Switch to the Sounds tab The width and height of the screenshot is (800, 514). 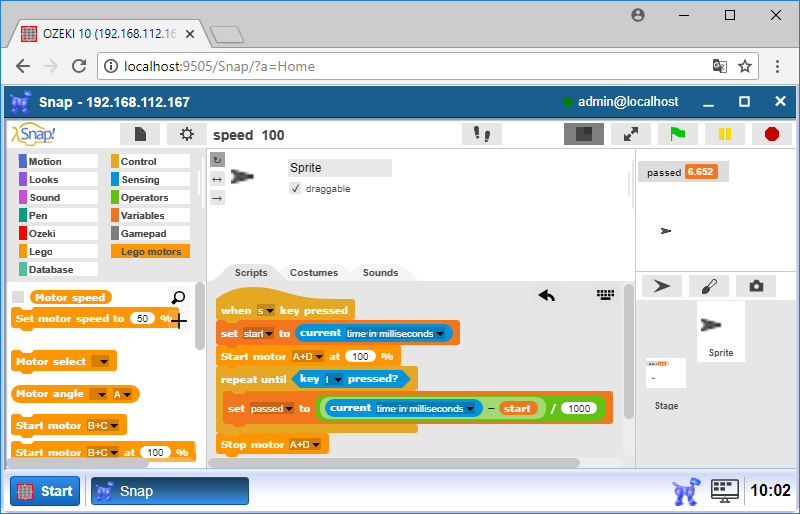(380, 273)
